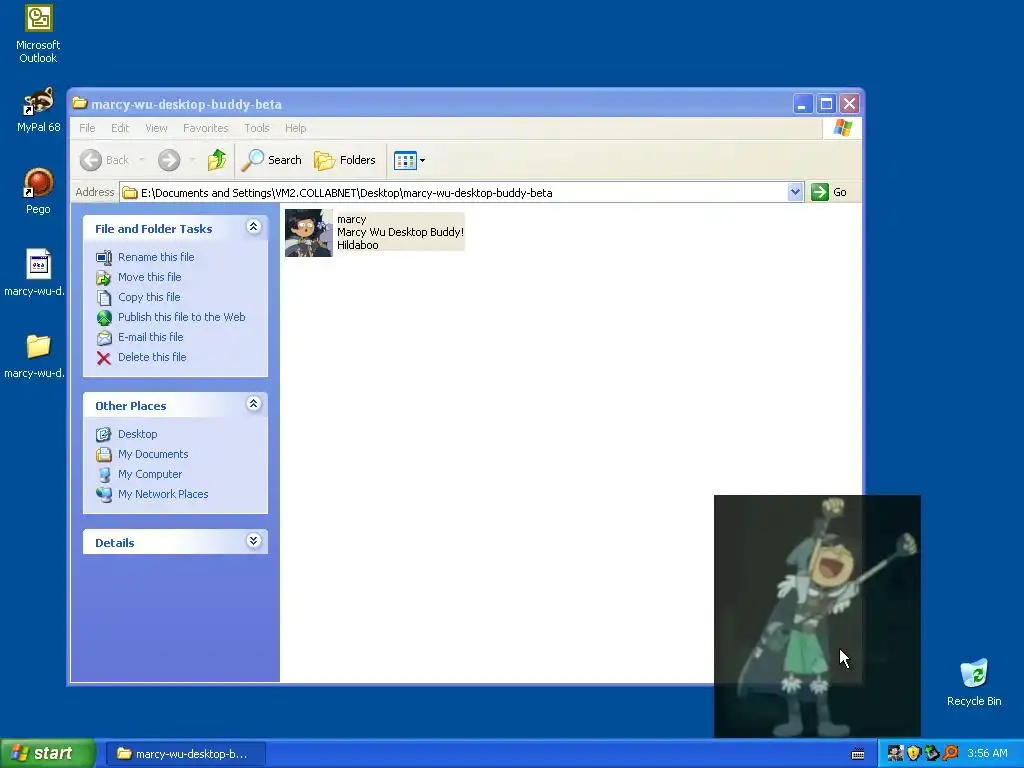Click the Forward arrow in Explorer toolbar
This screenshot has height=768, width=1024.
[x=169, y=160]
